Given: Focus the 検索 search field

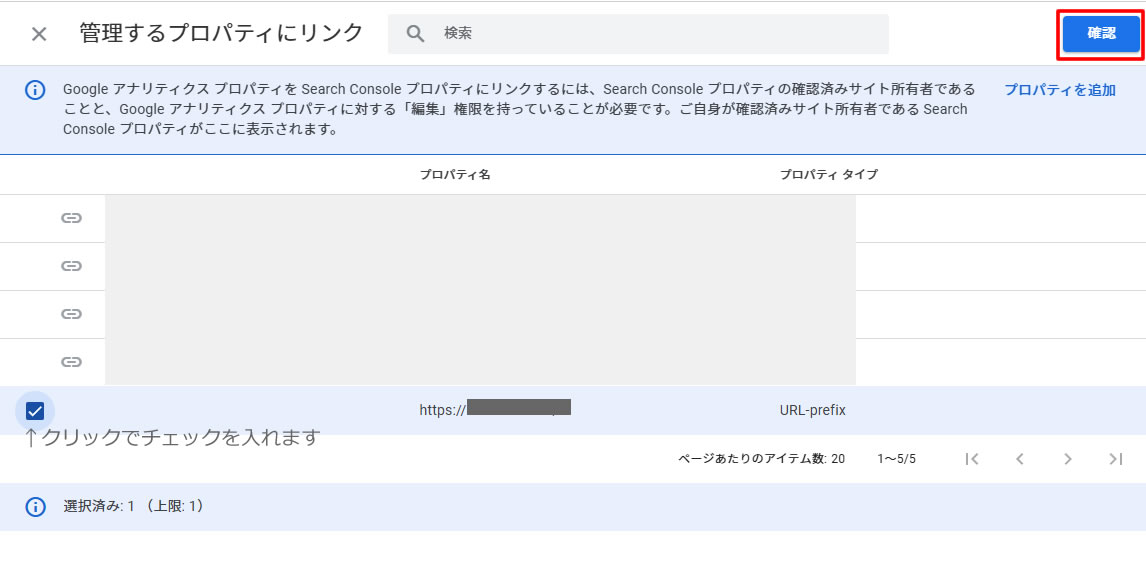Looking at the screenshot, I should 638,34.
